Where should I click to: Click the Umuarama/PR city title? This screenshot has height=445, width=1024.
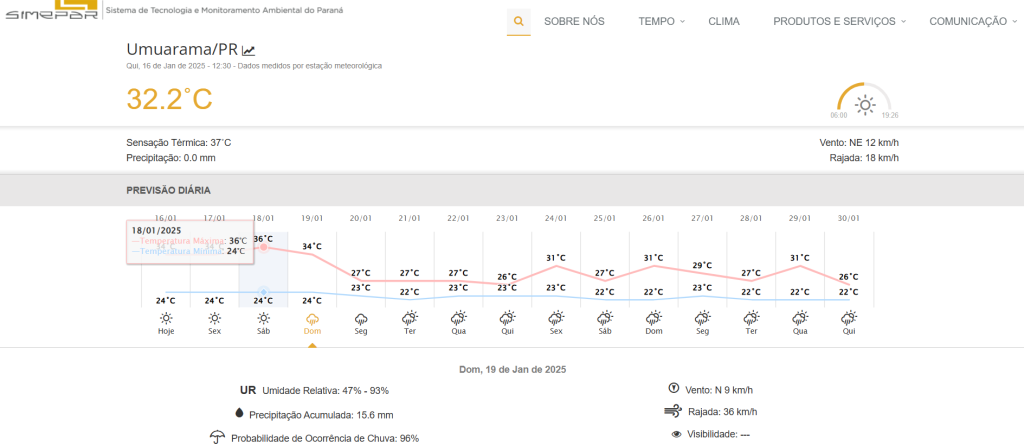pyautogui.click(x=181, y=50)
